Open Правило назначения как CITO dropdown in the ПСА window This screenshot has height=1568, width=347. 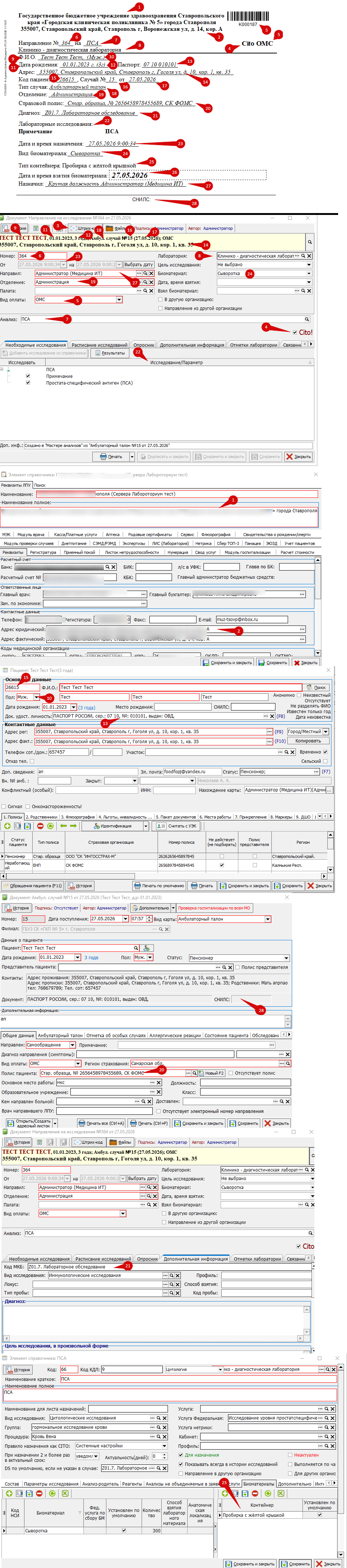click(164, 1445)
